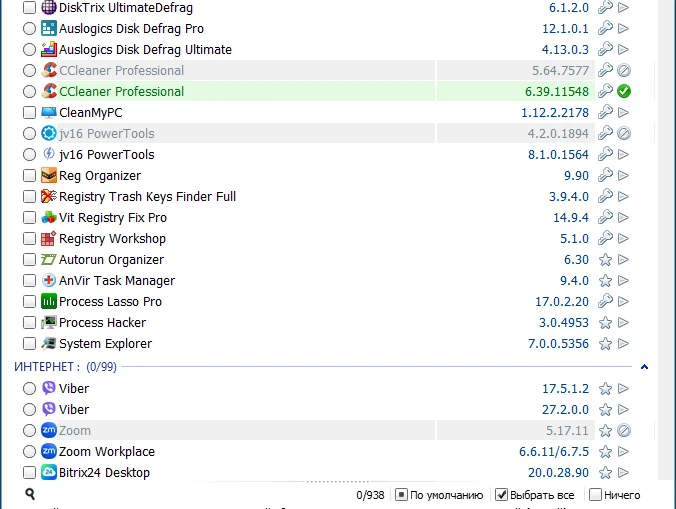Click the search magnifier icon
This screenshot has width=676, height=509.
30,494
